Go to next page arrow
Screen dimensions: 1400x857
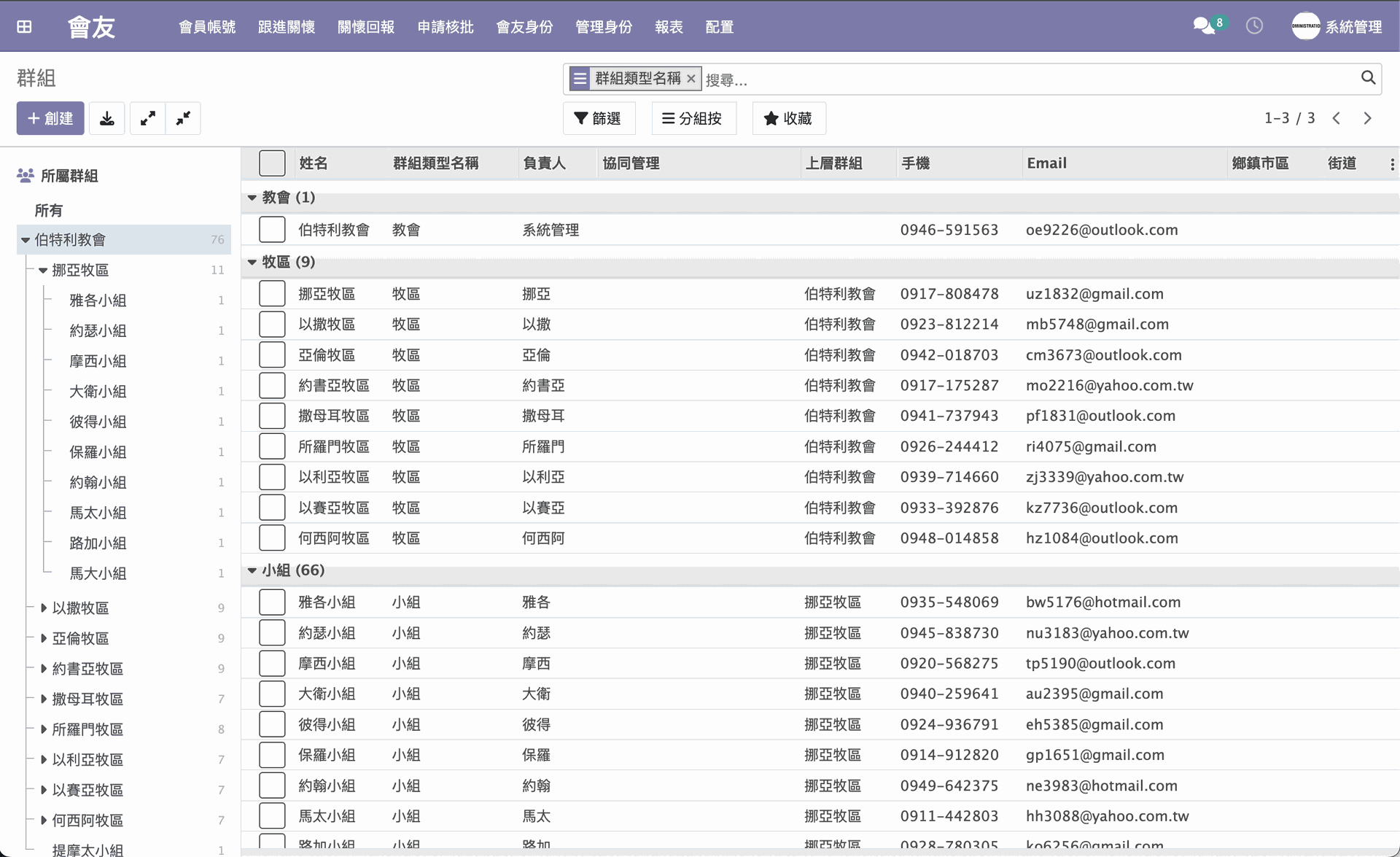point(1367,118)
